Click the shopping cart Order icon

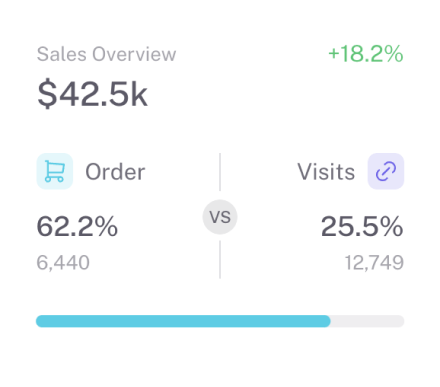[55, 171]
